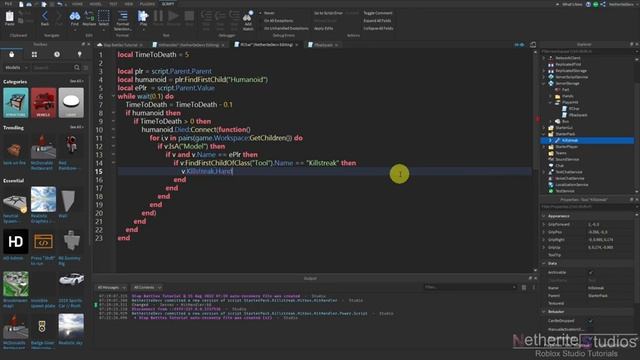Click the Stop square icon
Viewport: 640px width, 360px height.
[189, 16]
